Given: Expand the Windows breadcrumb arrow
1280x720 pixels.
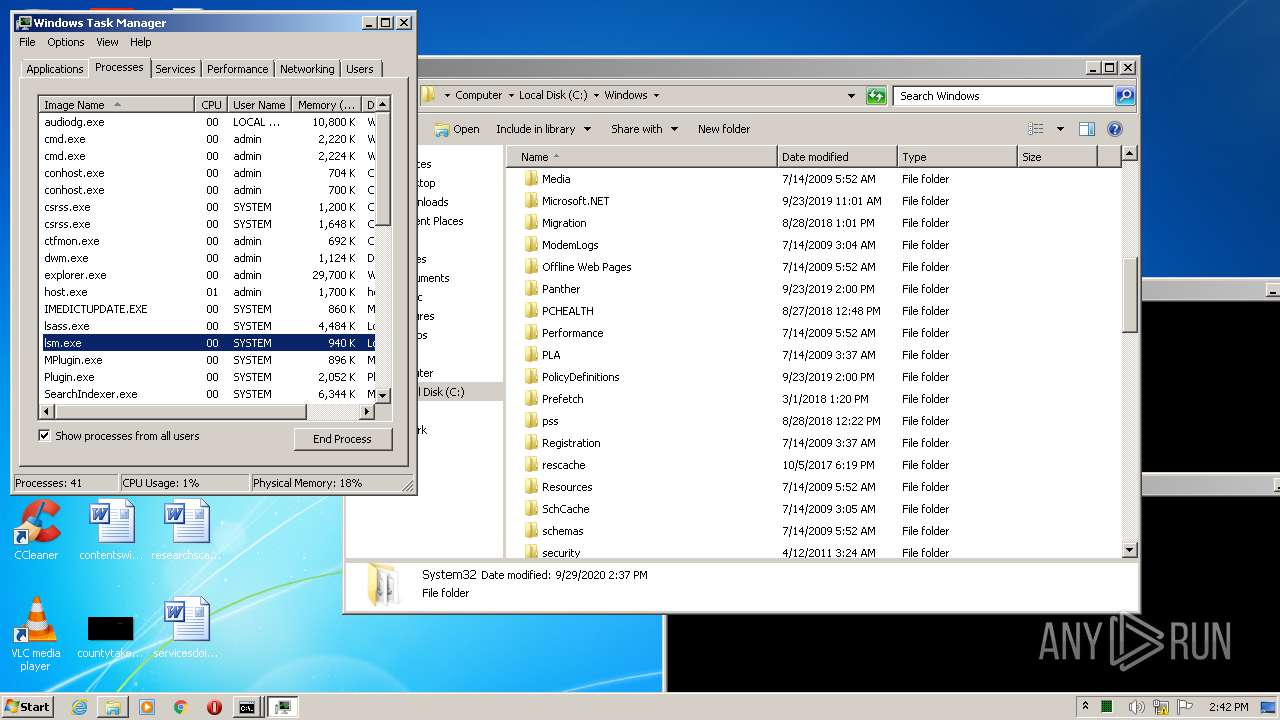Looking at the screenshot, I should click(x=656, y=96).
